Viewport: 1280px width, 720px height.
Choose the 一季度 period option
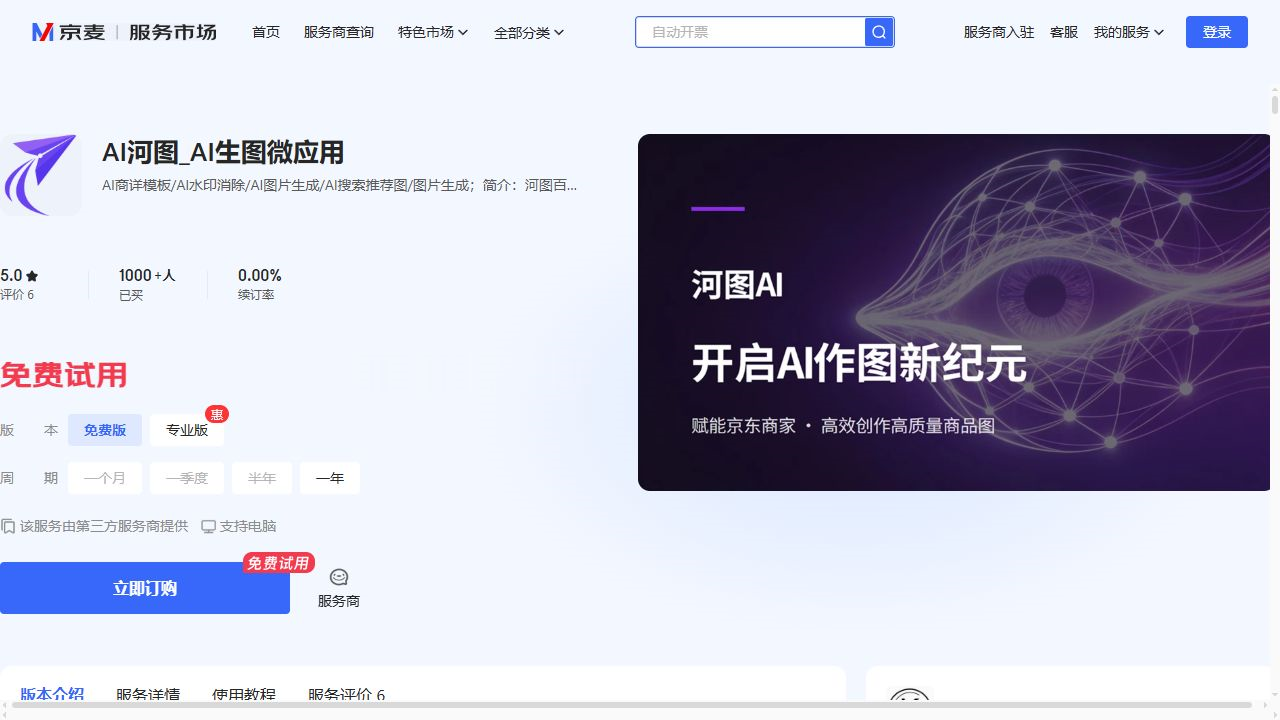(187, 478)
